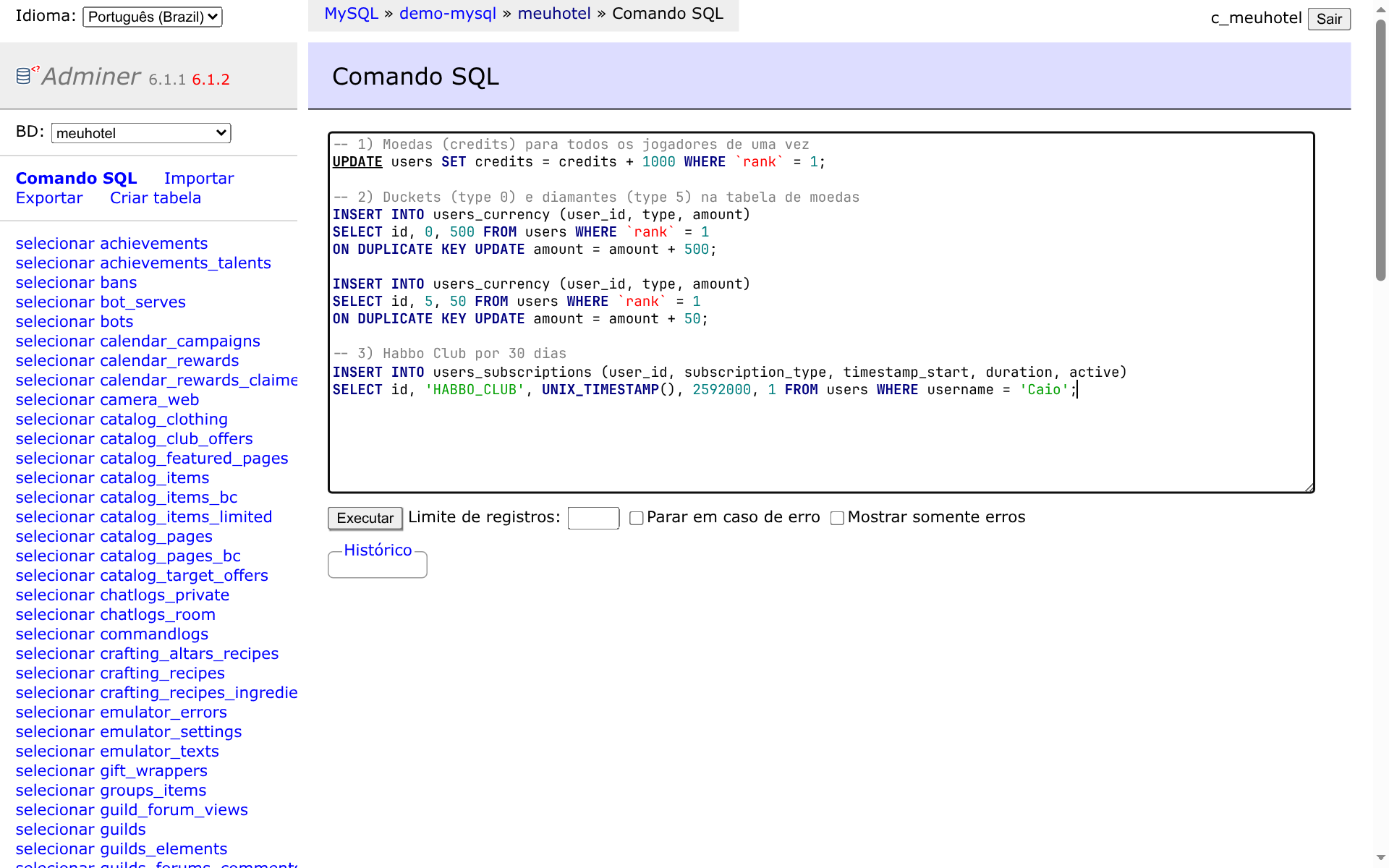The width and height of the screenshot is (1389, 868).
Task: Click the page vertical scrollbar thumb
Action: coord(1380,150)
